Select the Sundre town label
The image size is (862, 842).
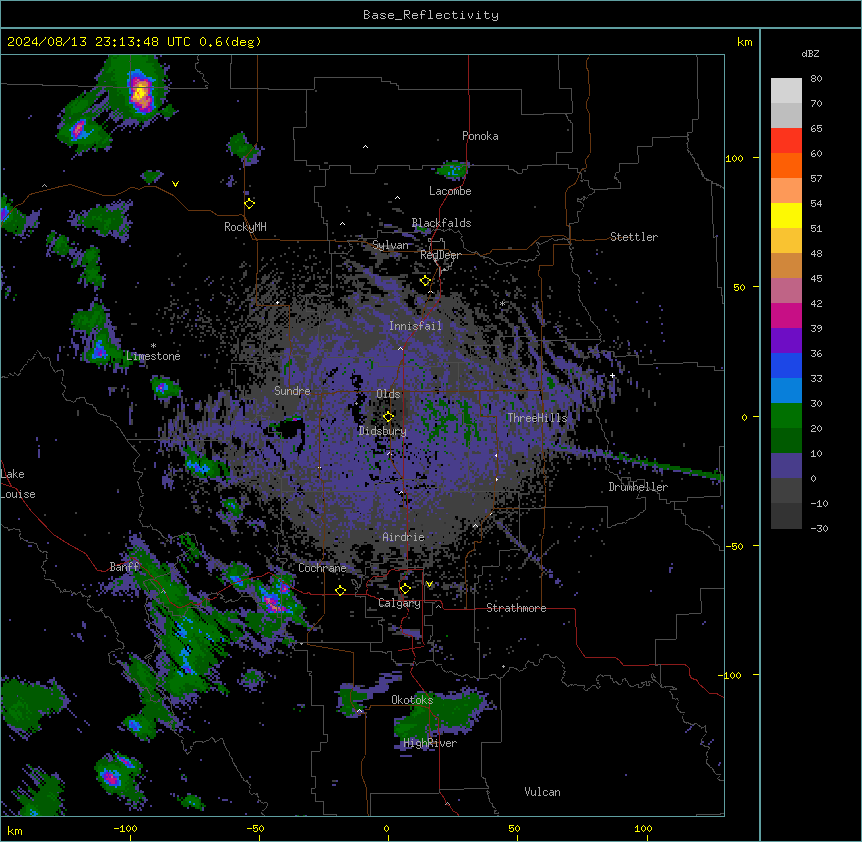[292, 391]
